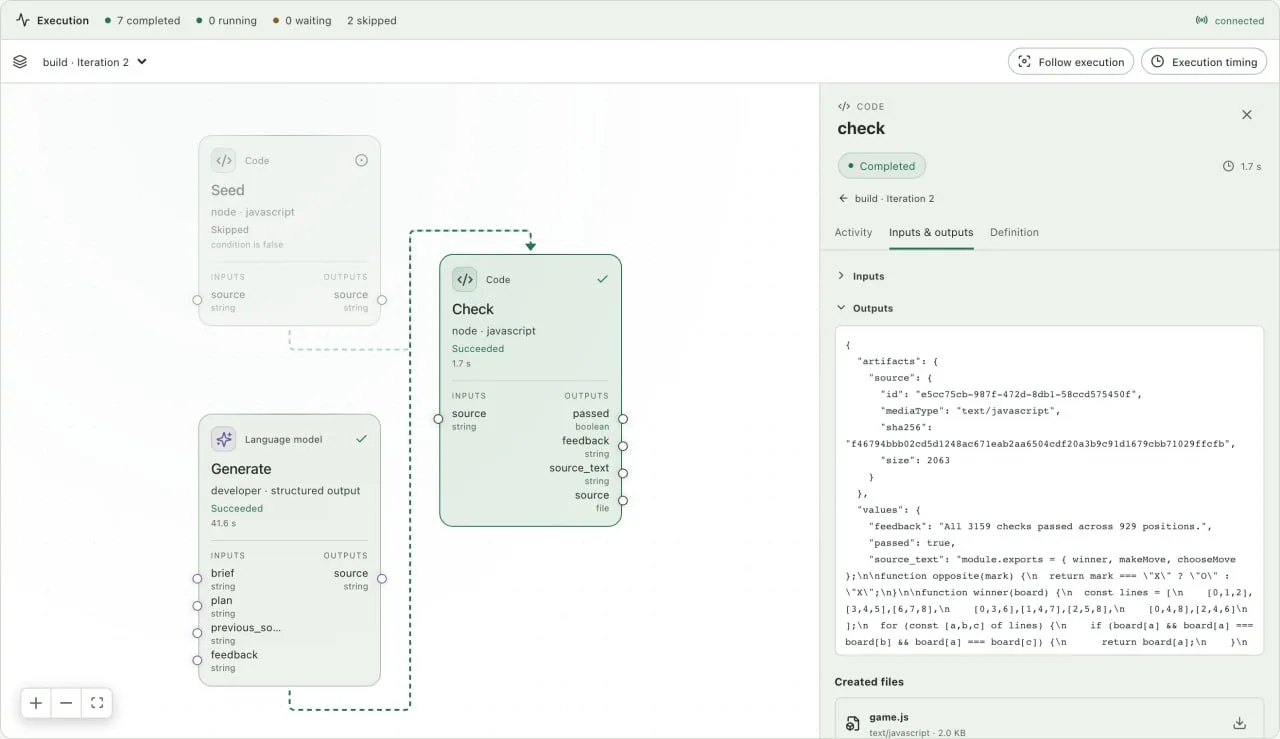Click the game.js file type icon

pyautogui.click(x=853, y=724)
